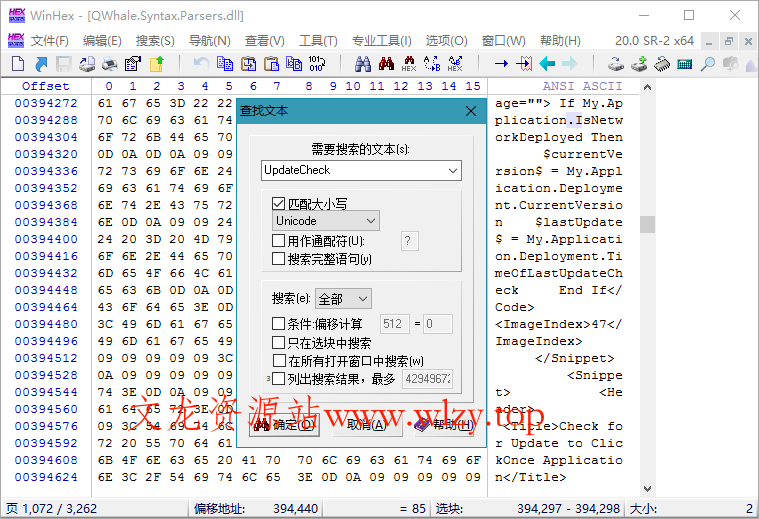Click the Undo toolbar icon
This screenshot has width=759, height=519.
tap(201, 63)
